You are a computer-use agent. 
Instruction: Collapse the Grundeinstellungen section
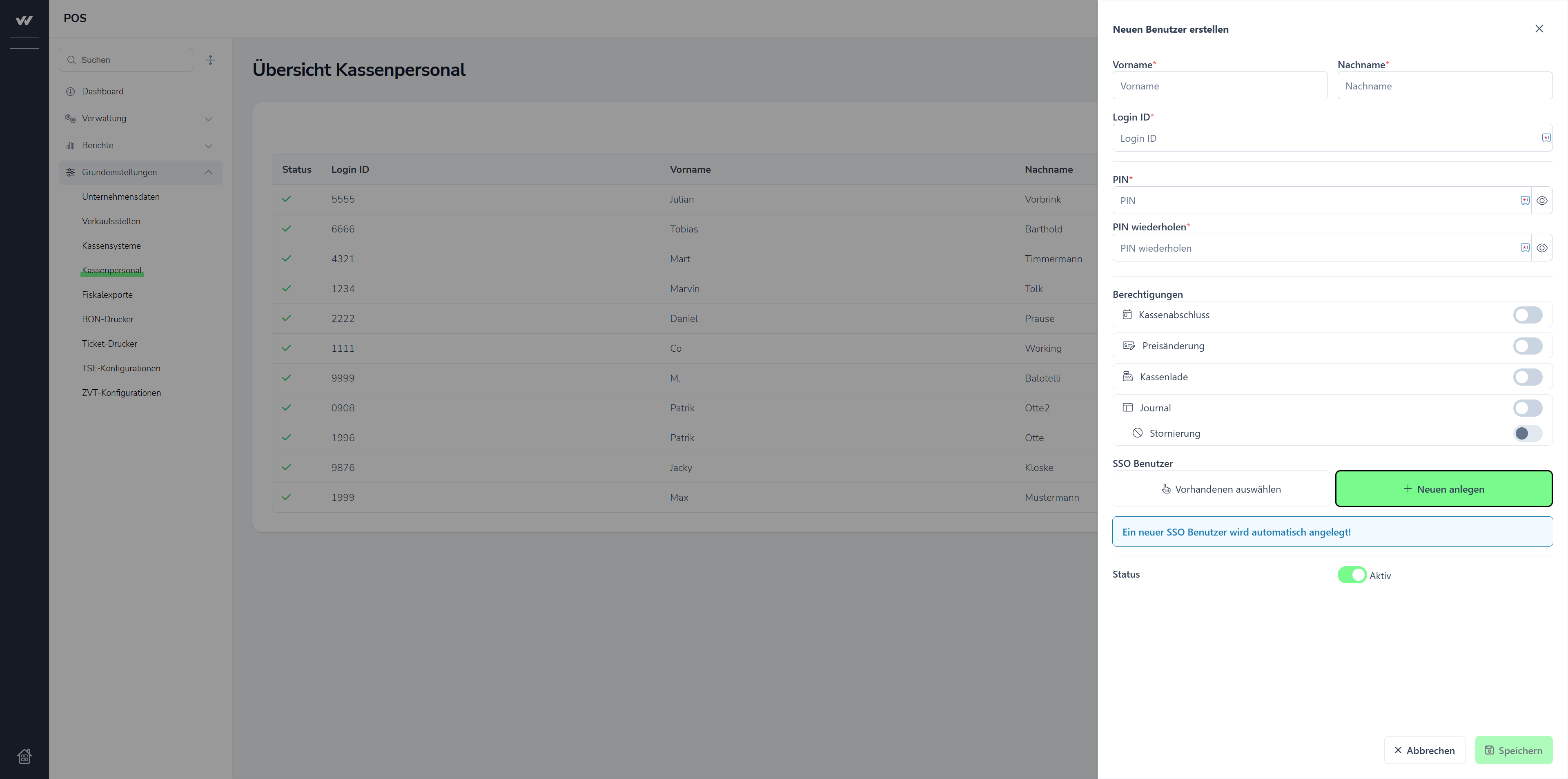pyautogui.click(x=208, y=172)
